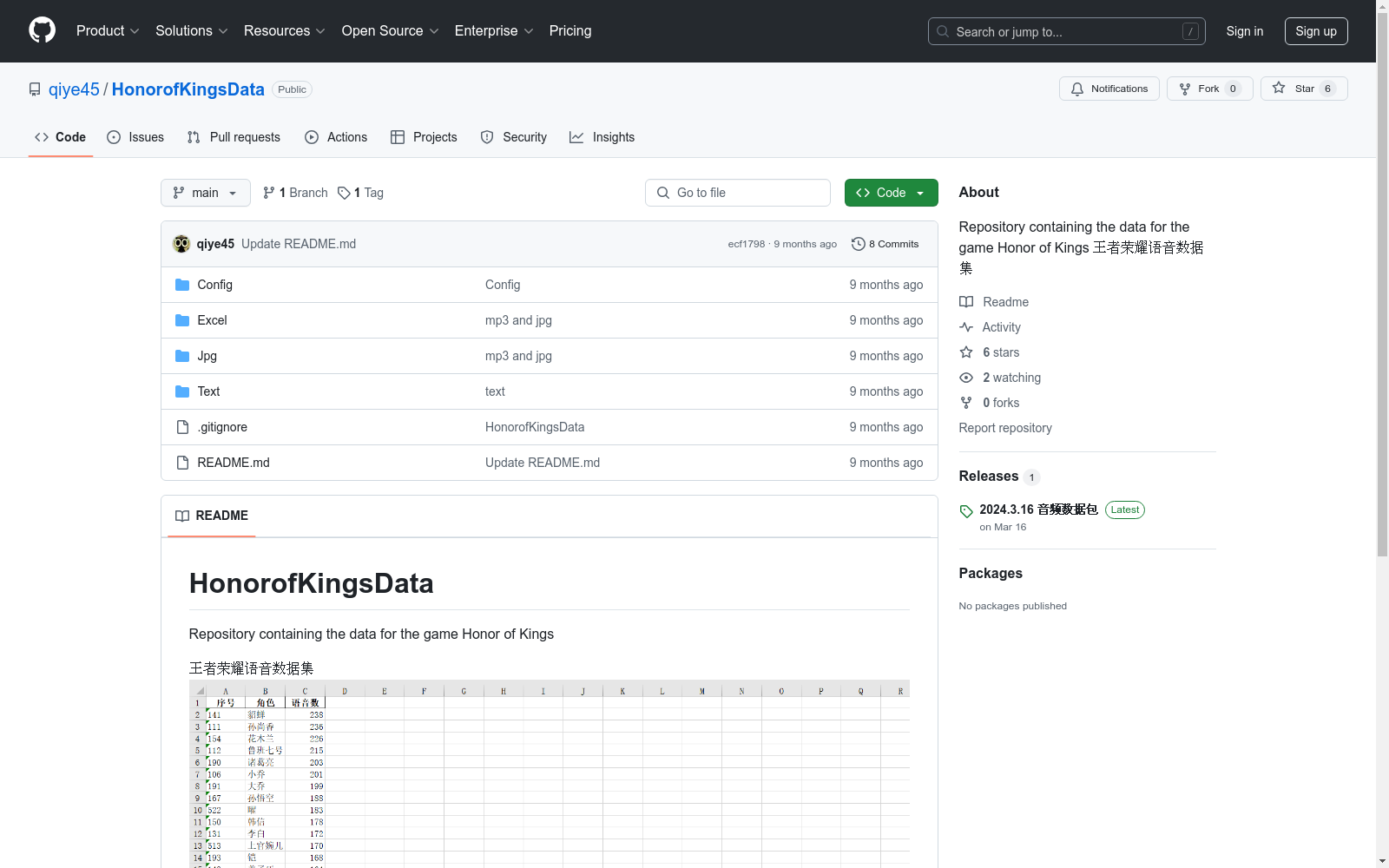
Task: Click the forks icon in About sidebar
Action: (966, 403)
